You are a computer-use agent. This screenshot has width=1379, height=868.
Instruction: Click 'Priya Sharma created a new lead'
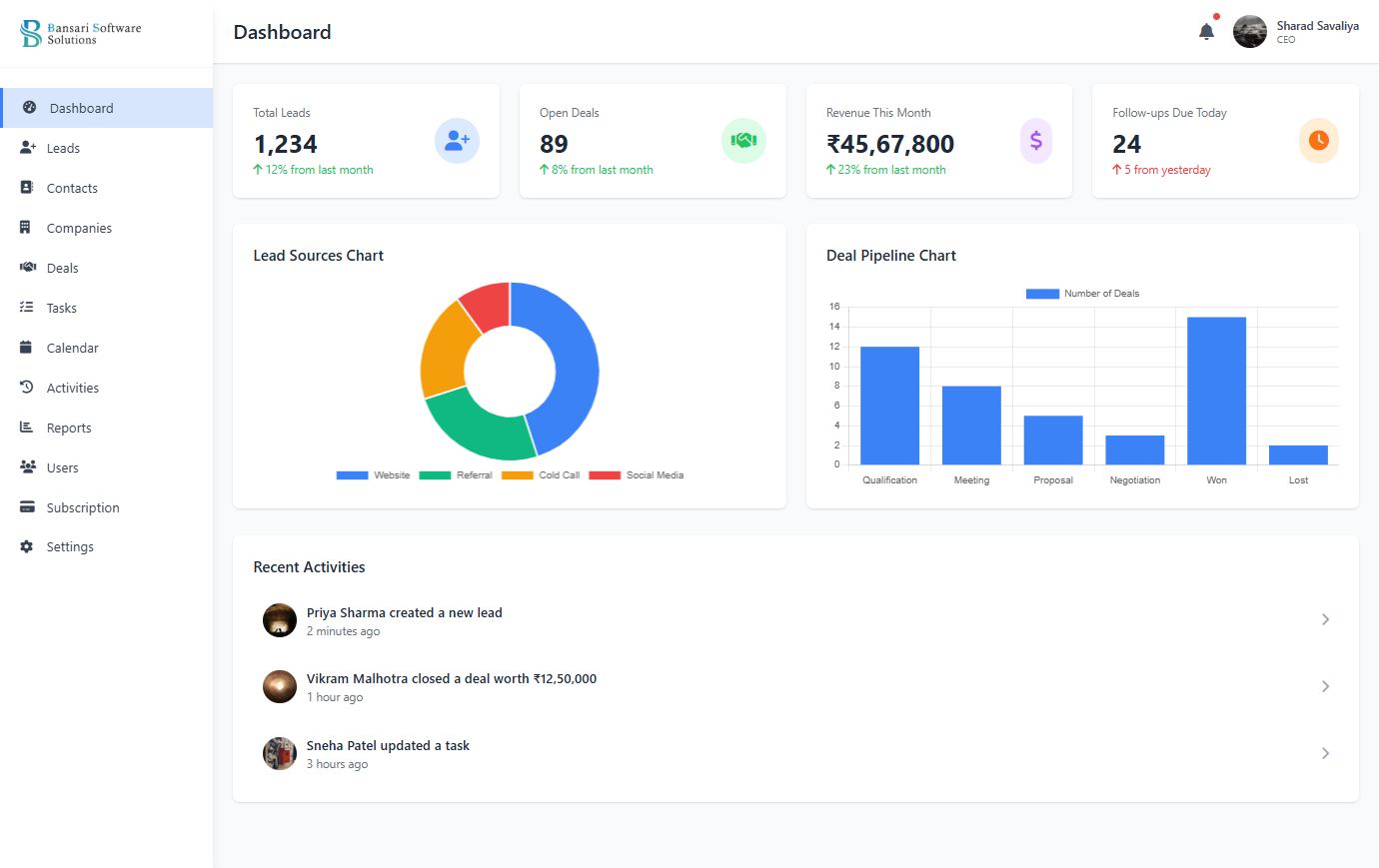tap(405, 612)
